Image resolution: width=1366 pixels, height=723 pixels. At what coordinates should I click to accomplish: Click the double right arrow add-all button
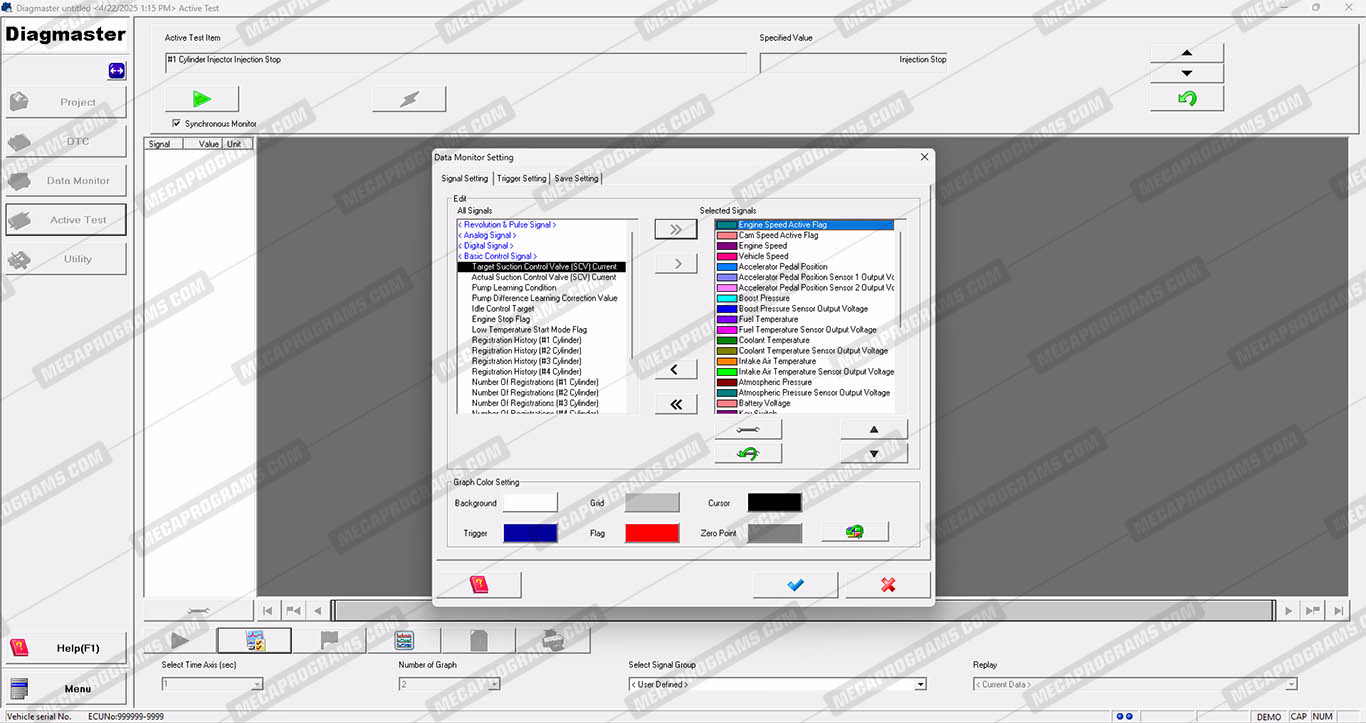pyautogui.click(x=676, y=229)
